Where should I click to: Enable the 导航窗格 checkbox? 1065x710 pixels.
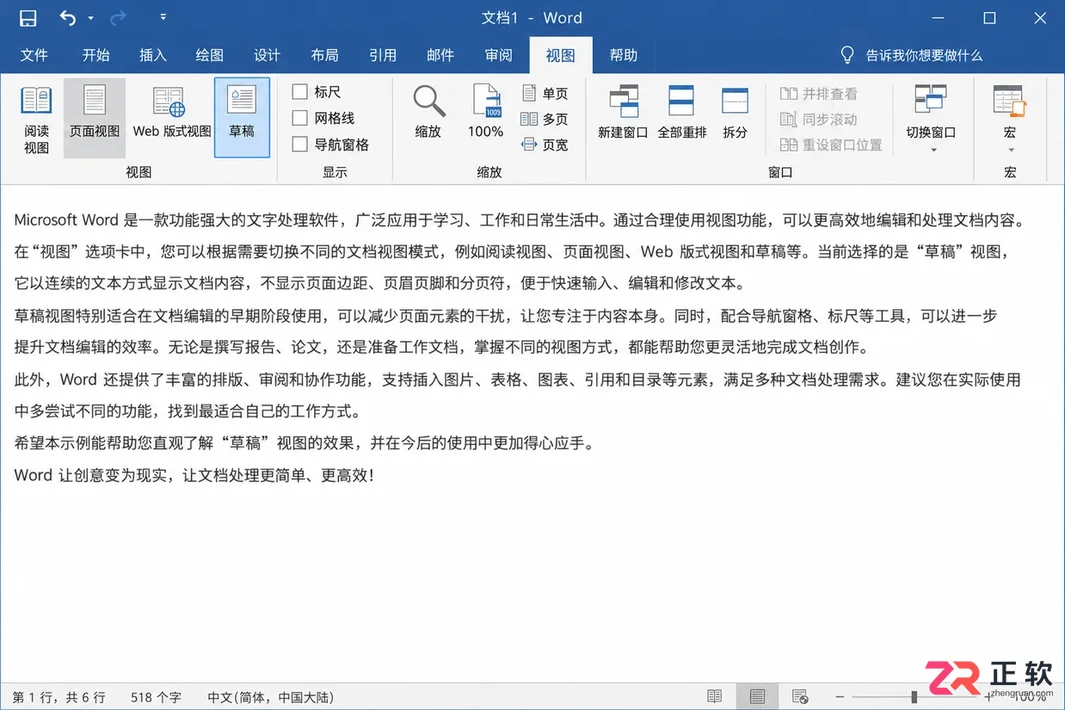coord(300,144)
